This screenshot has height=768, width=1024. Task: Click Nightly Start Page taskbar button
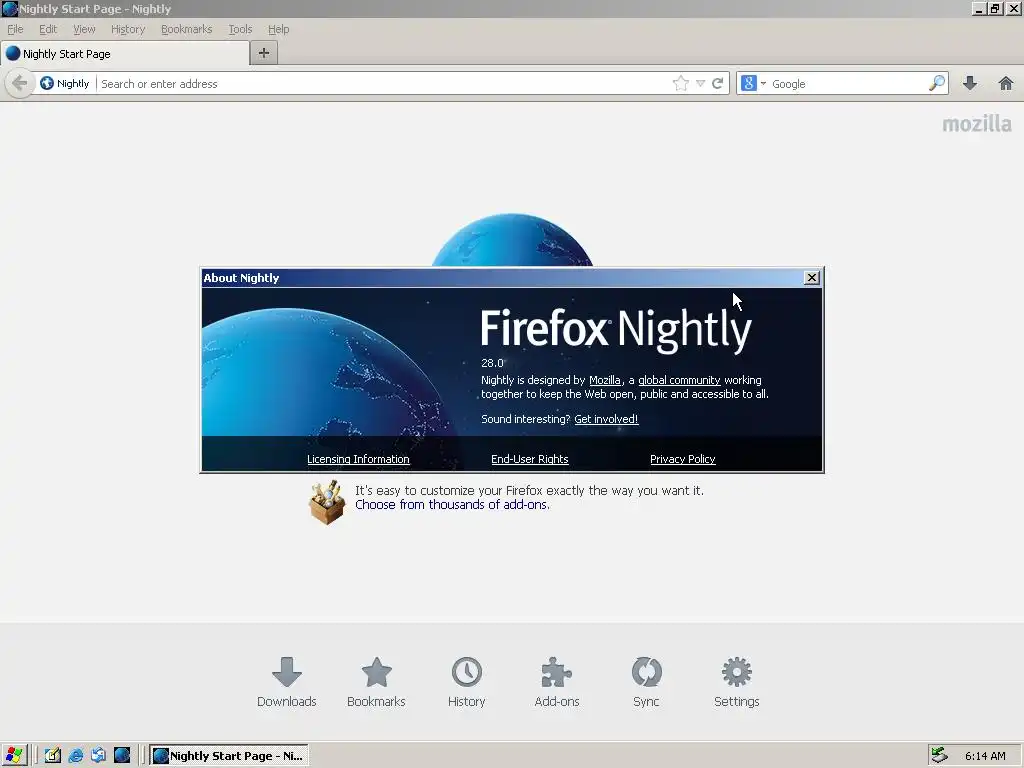pos(229,756)
